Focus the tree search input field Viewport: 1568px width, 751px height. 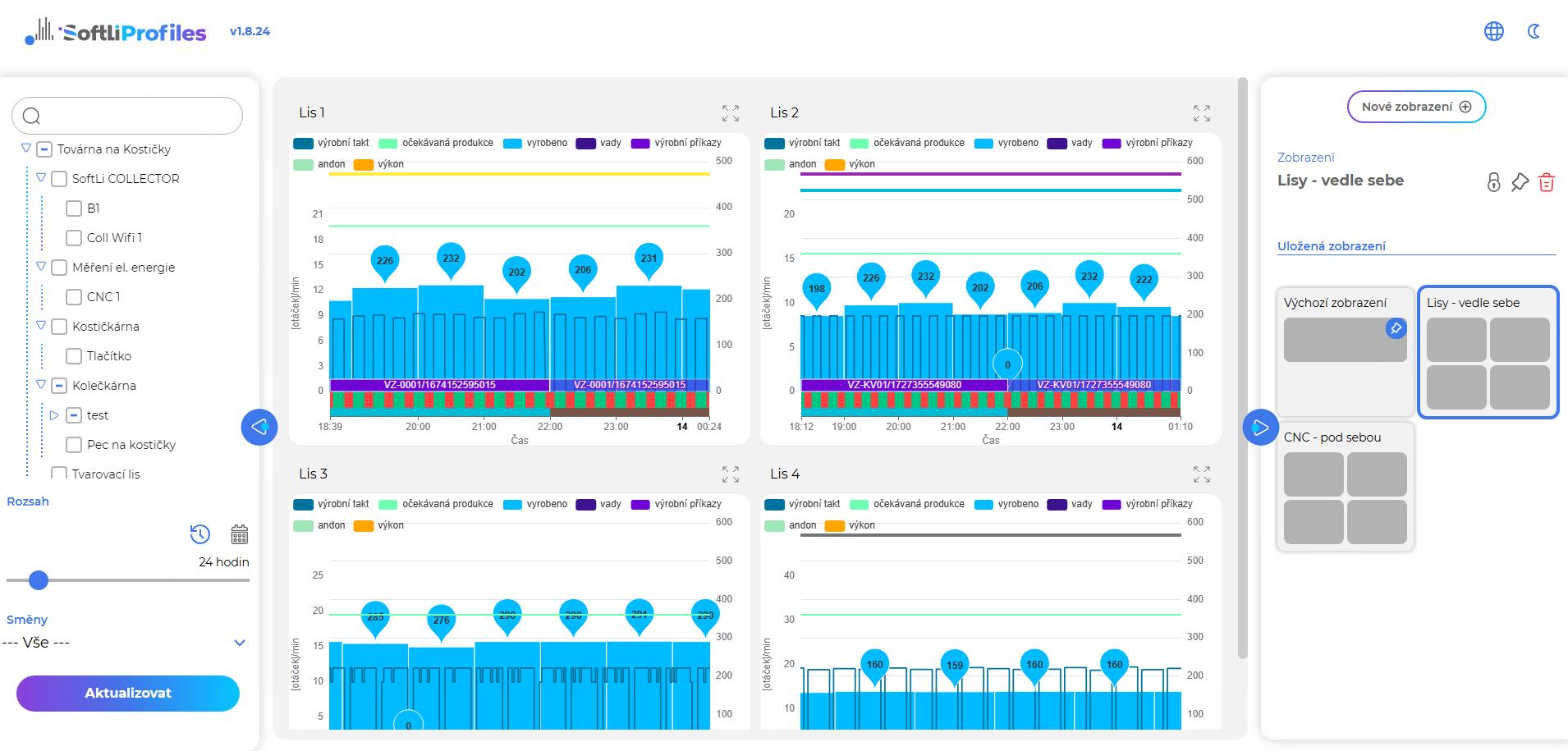tap(127, 116)
